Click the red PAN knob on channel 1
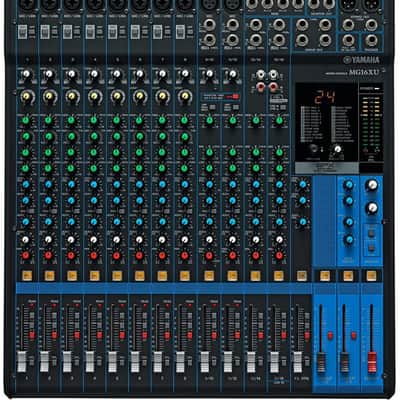 click(x=26, y=256)
